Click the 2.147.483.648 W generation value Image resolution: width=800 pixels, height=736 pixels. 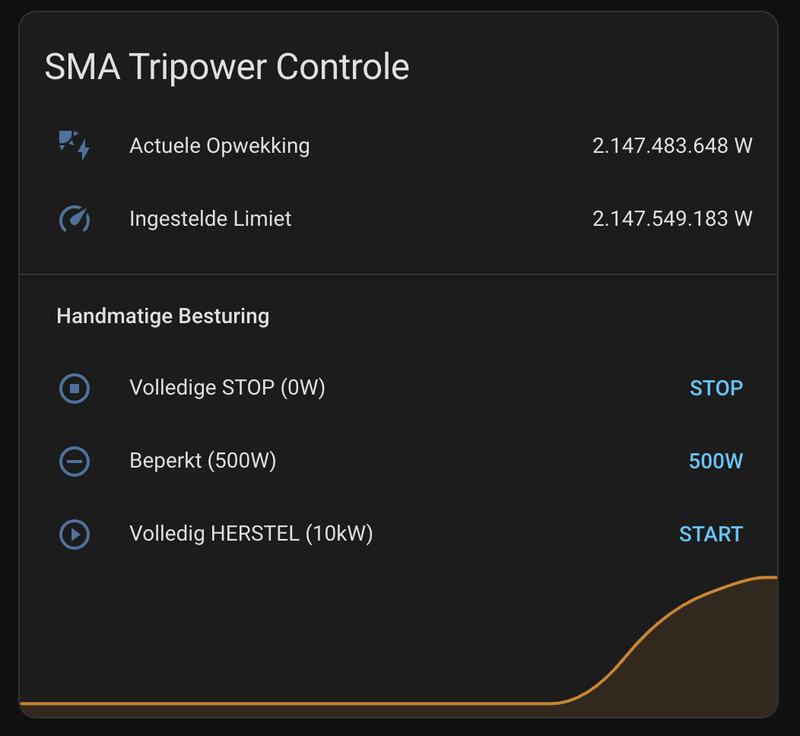(x=672, y=146)
